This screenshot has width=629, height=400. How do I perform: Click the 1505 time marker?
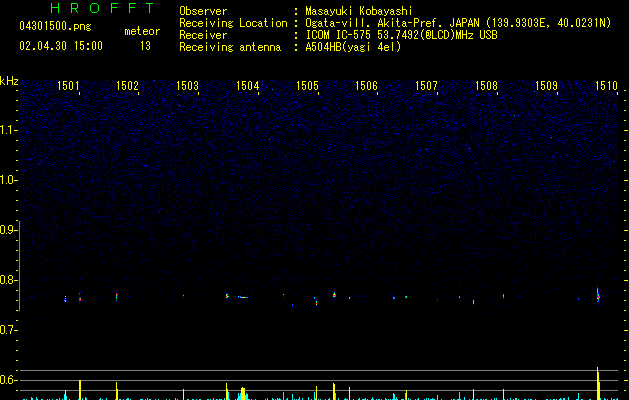(x=307, y=86)
